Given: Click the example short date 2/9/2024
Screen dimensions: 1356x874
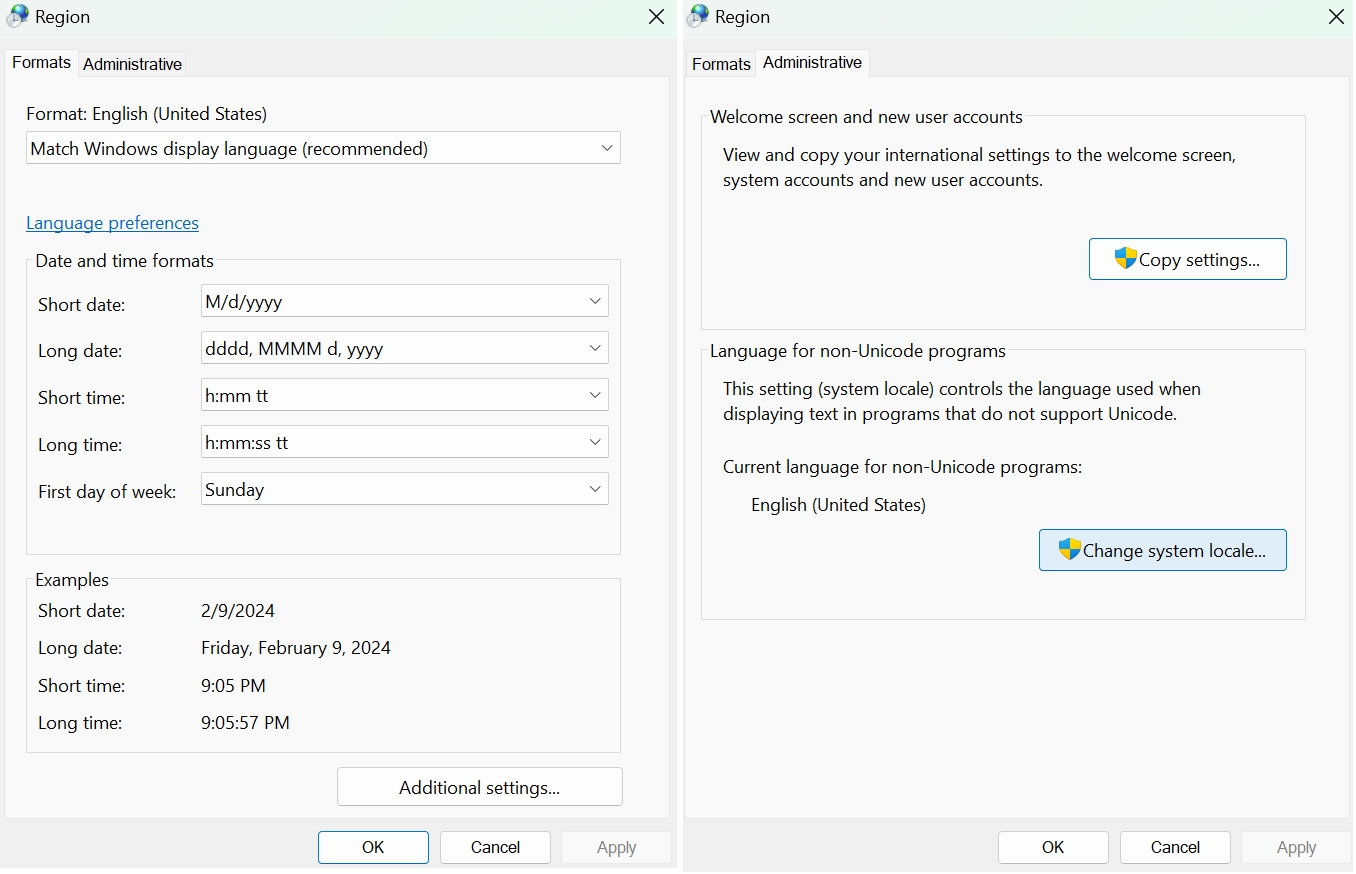Looking at the screenshot, I should [x=238, y=610].
